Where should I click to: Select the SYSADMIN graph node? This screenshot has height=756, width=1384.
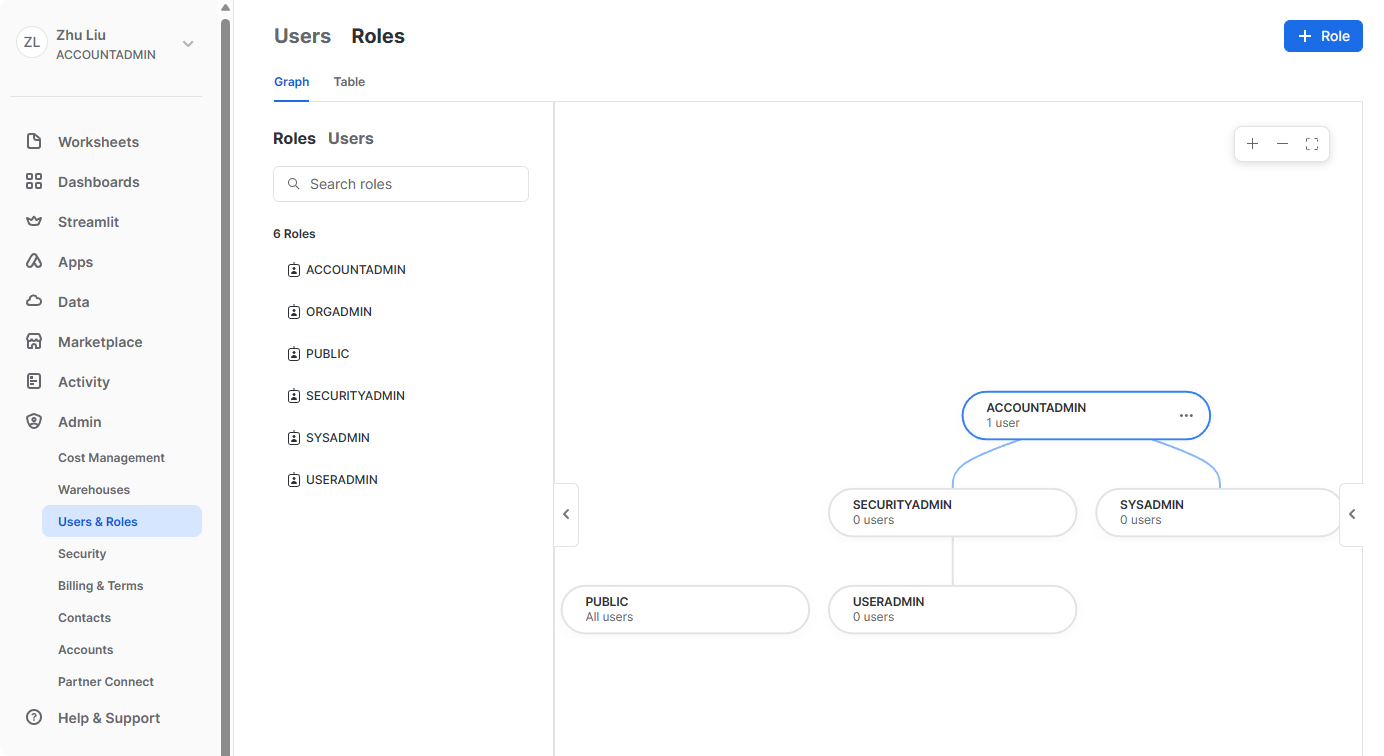[1216, 512]
